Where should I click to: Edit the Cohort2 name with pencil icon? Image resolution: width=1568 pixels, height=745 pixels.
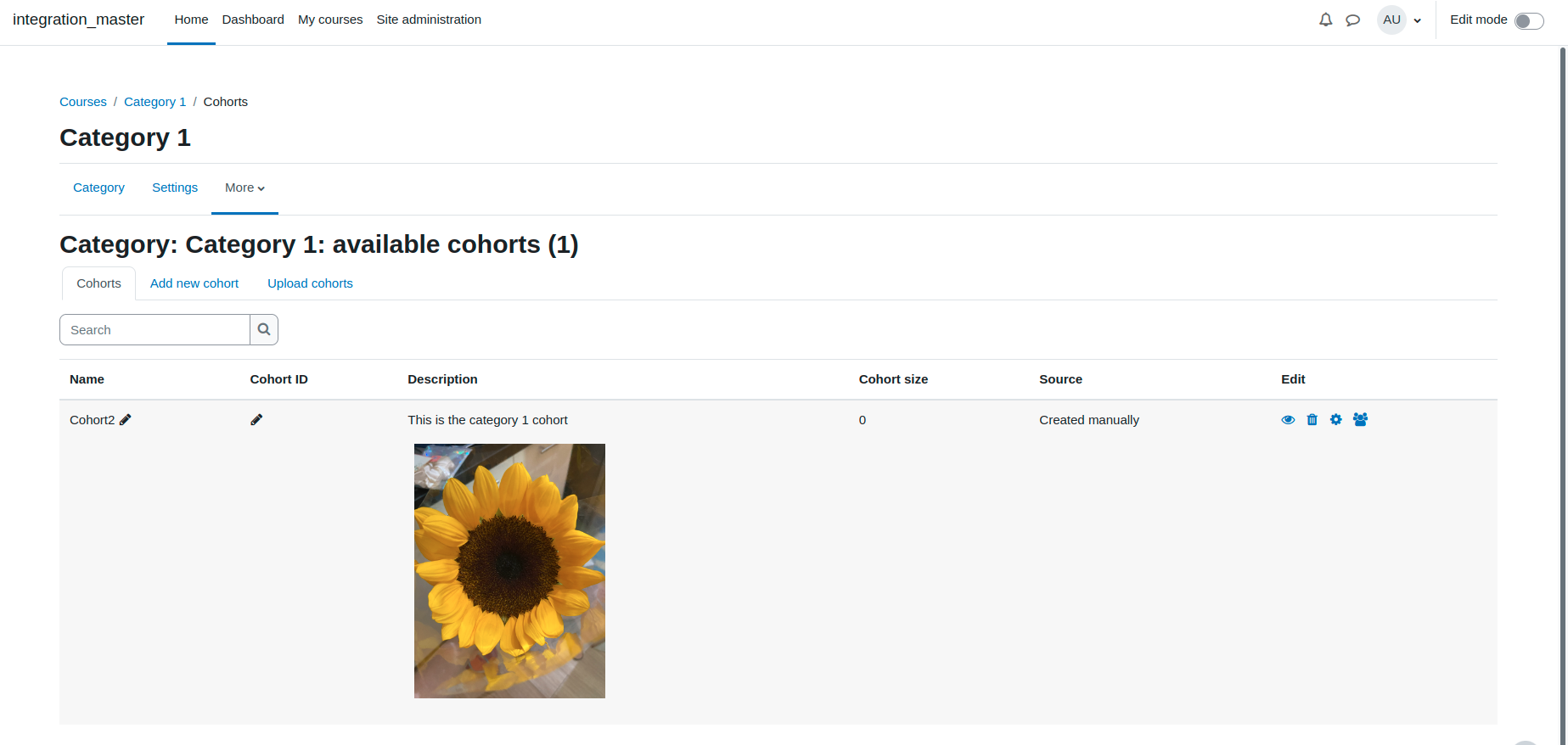pos(126,420)
